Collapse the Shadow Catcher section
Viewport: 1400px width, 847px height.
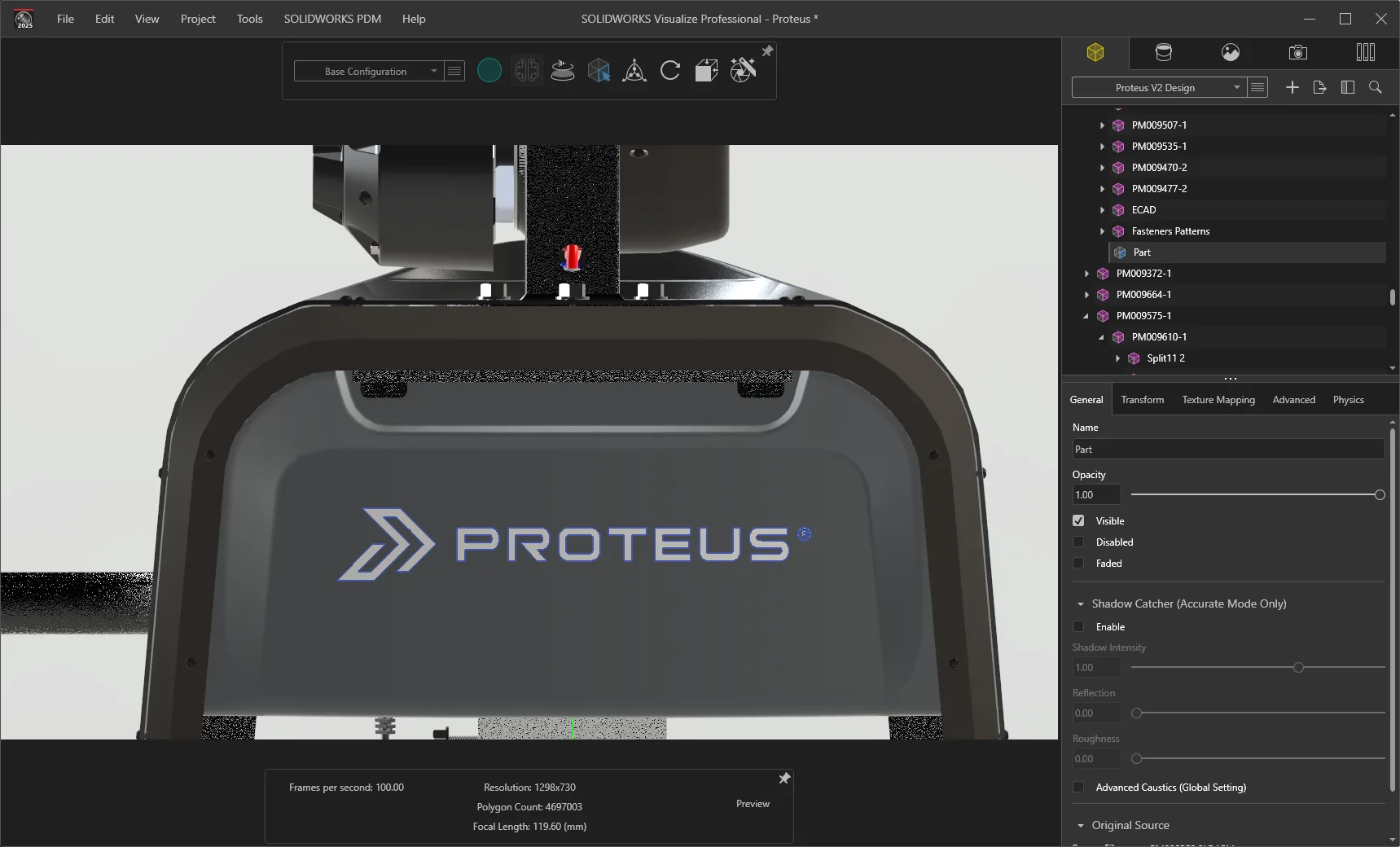(x=1081, y=603)
